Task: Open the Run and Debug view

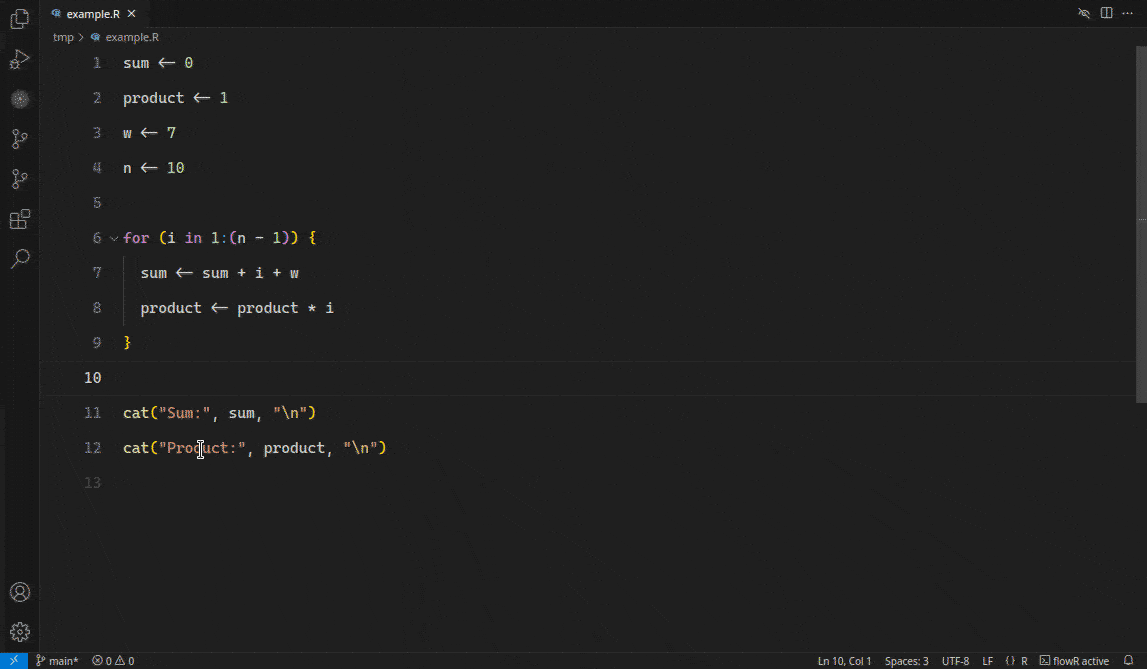Action: tap(19, 60)
